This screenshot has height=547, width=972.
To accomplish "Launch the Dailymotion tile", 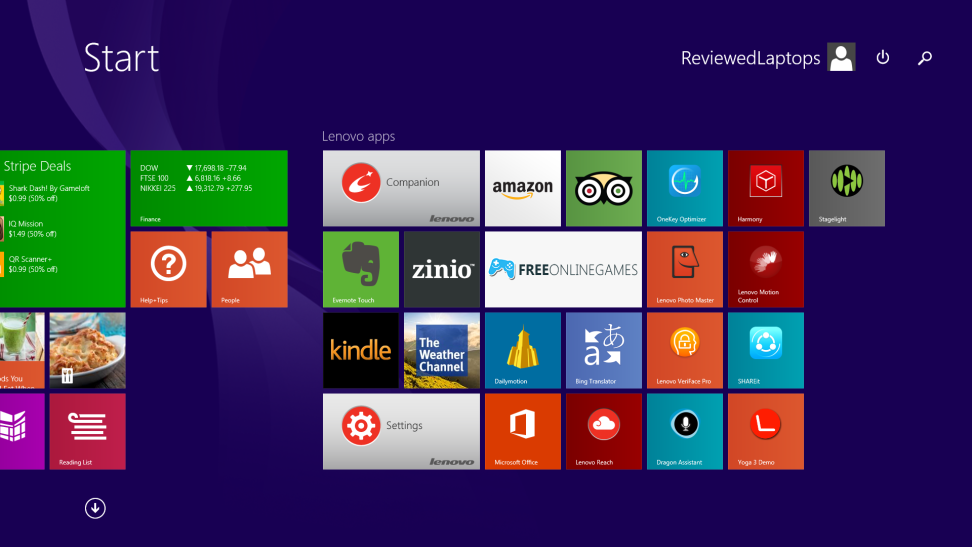I will [x=523, y=350].
